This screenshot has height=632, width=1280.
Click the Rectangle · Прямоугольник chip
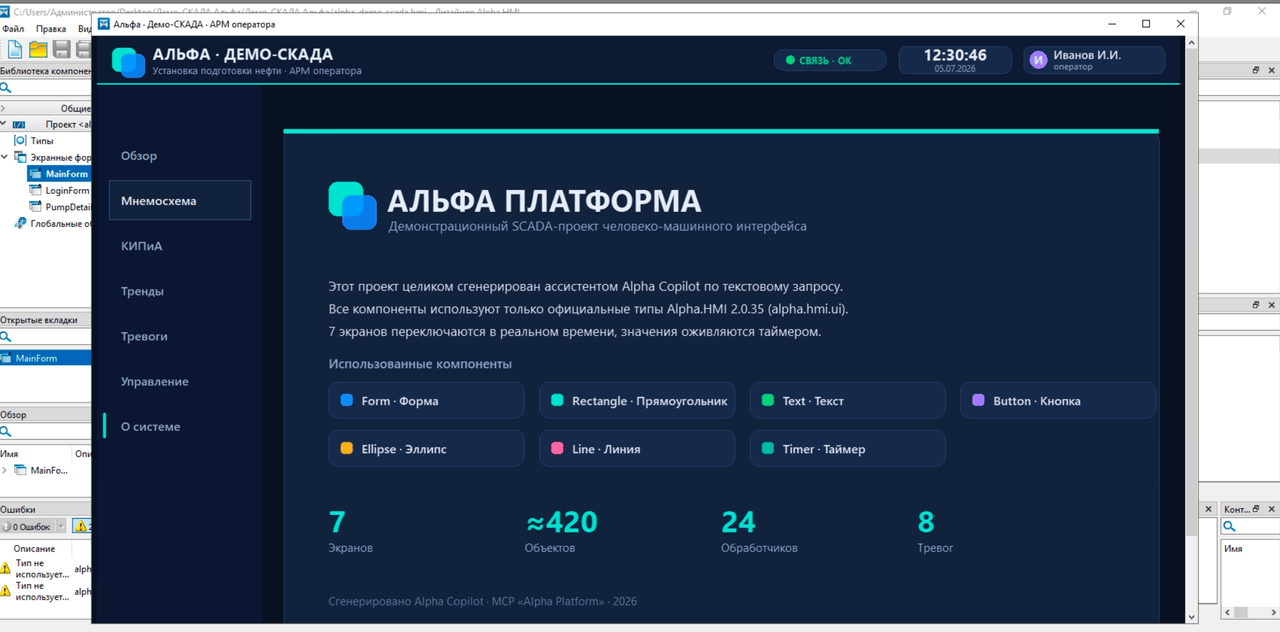click(637, 400)
